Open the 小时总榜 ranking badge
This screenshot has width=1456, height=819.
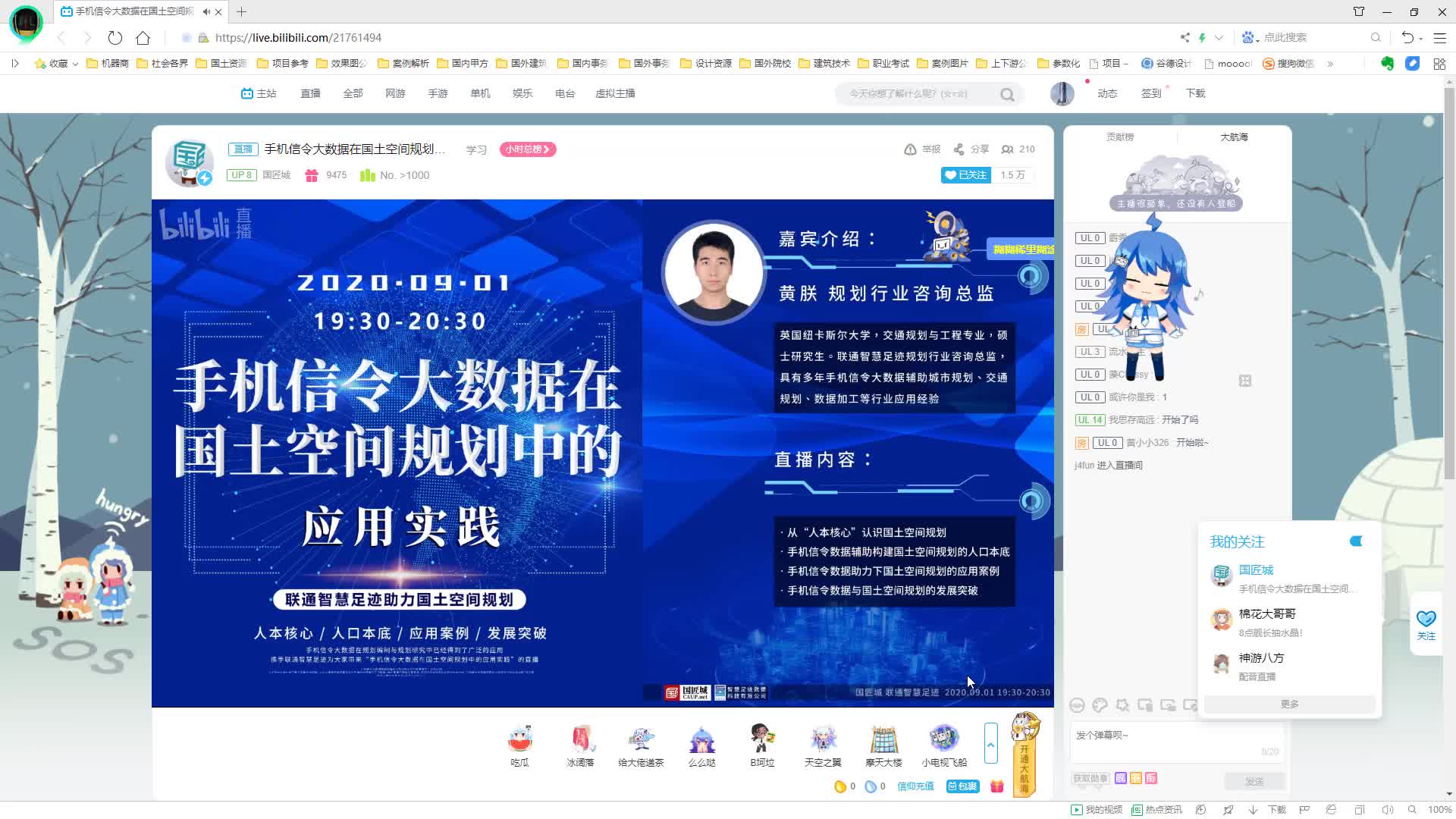(528, 149)
